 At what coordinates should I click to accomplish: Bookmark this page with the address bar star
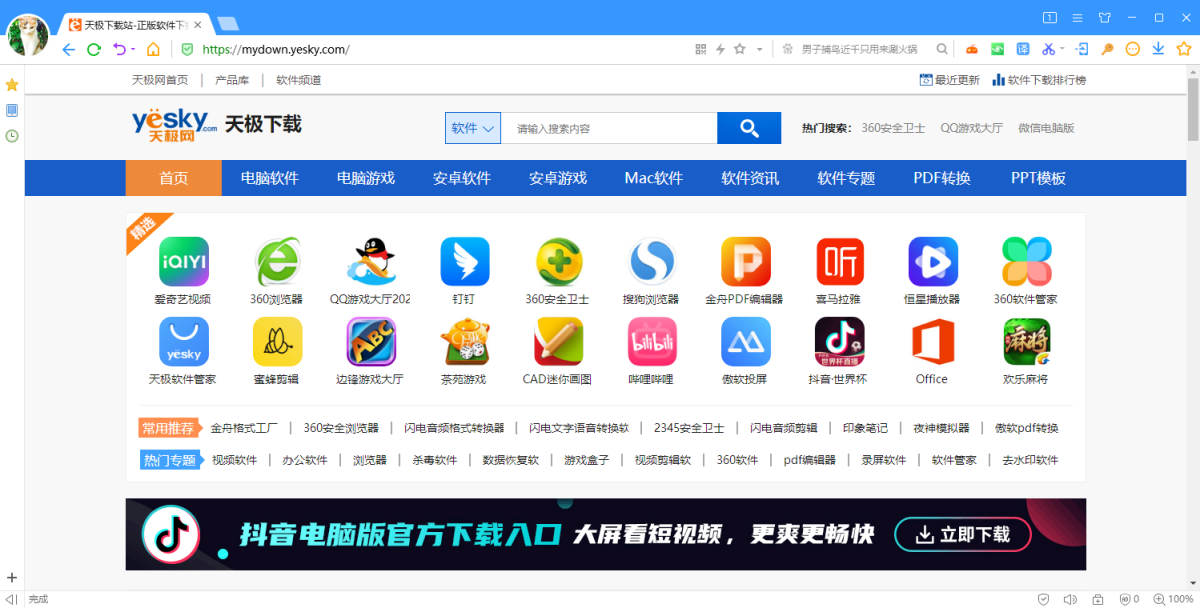[x=740, y=49]
